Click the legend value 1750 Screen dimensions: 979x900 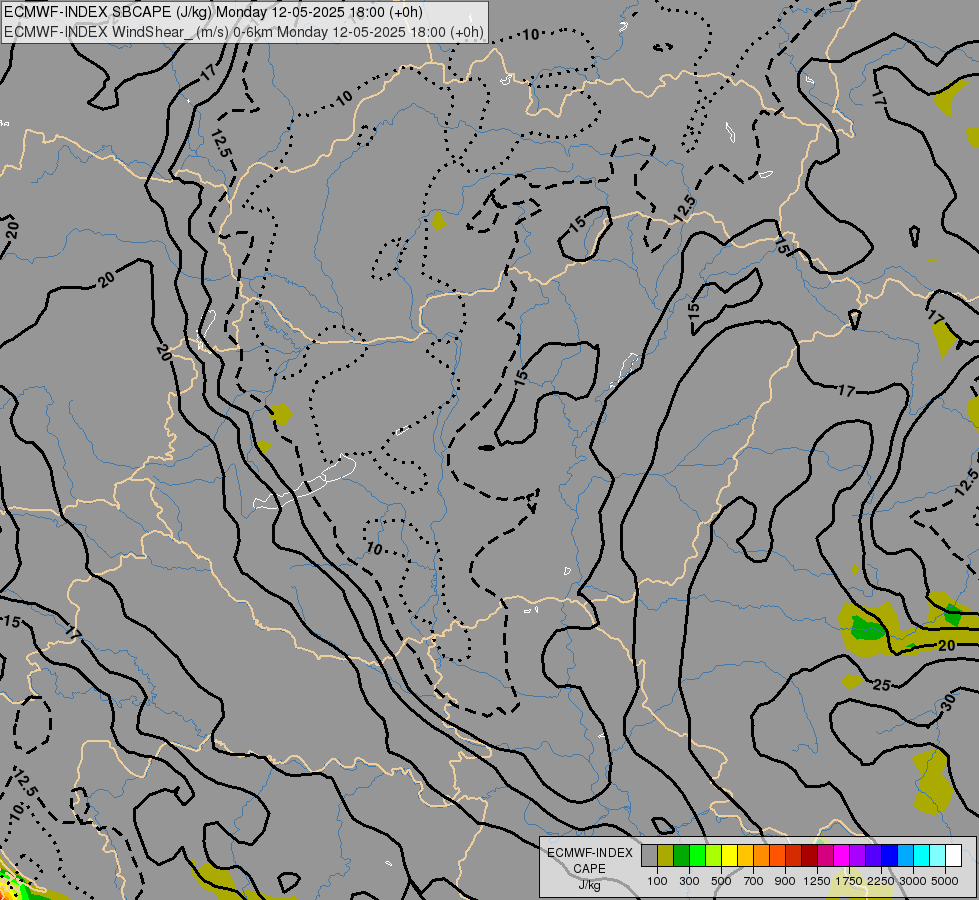point(849,881)
